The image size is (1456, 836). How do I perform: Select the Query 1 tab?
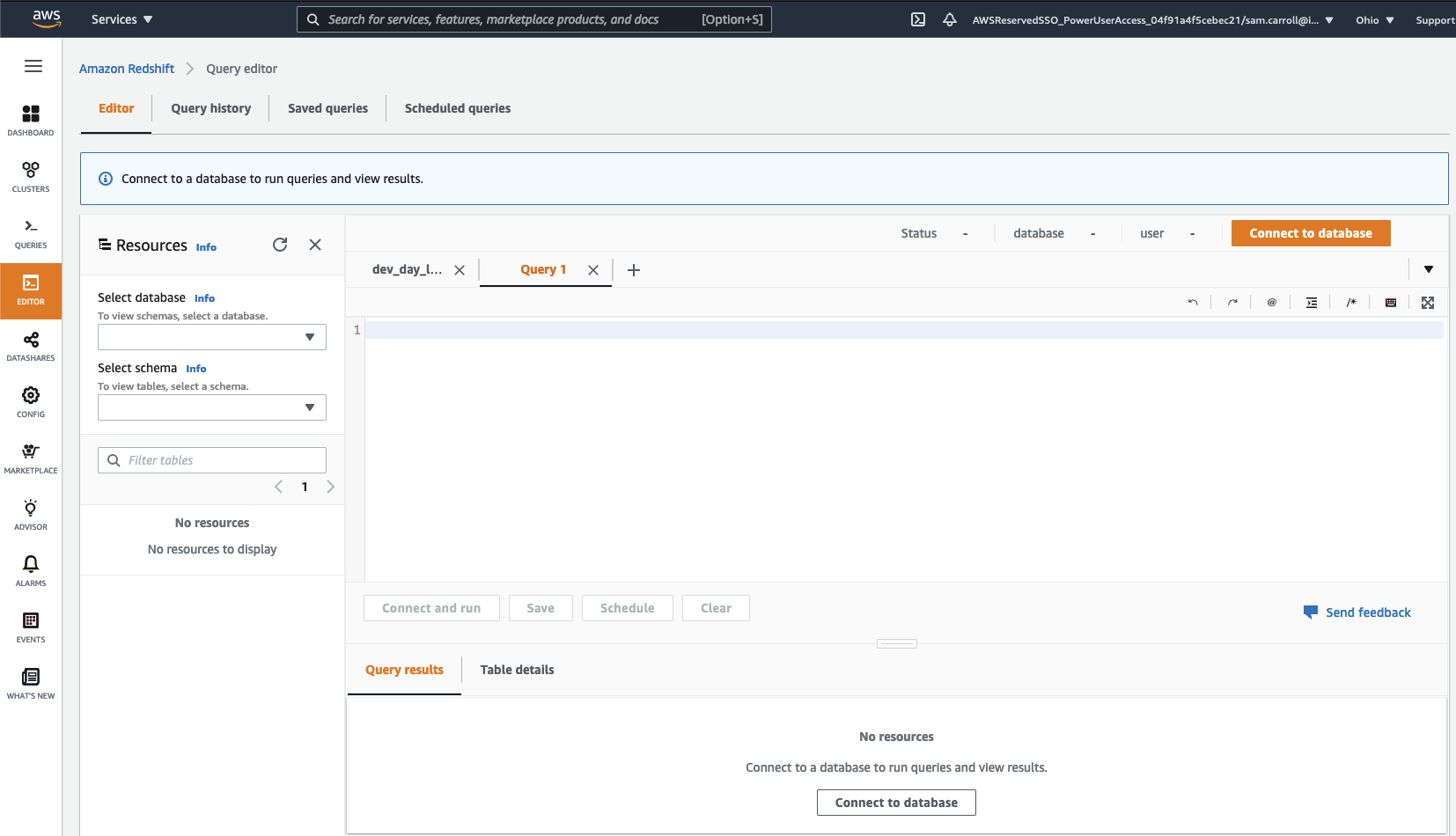coord(543,269)
